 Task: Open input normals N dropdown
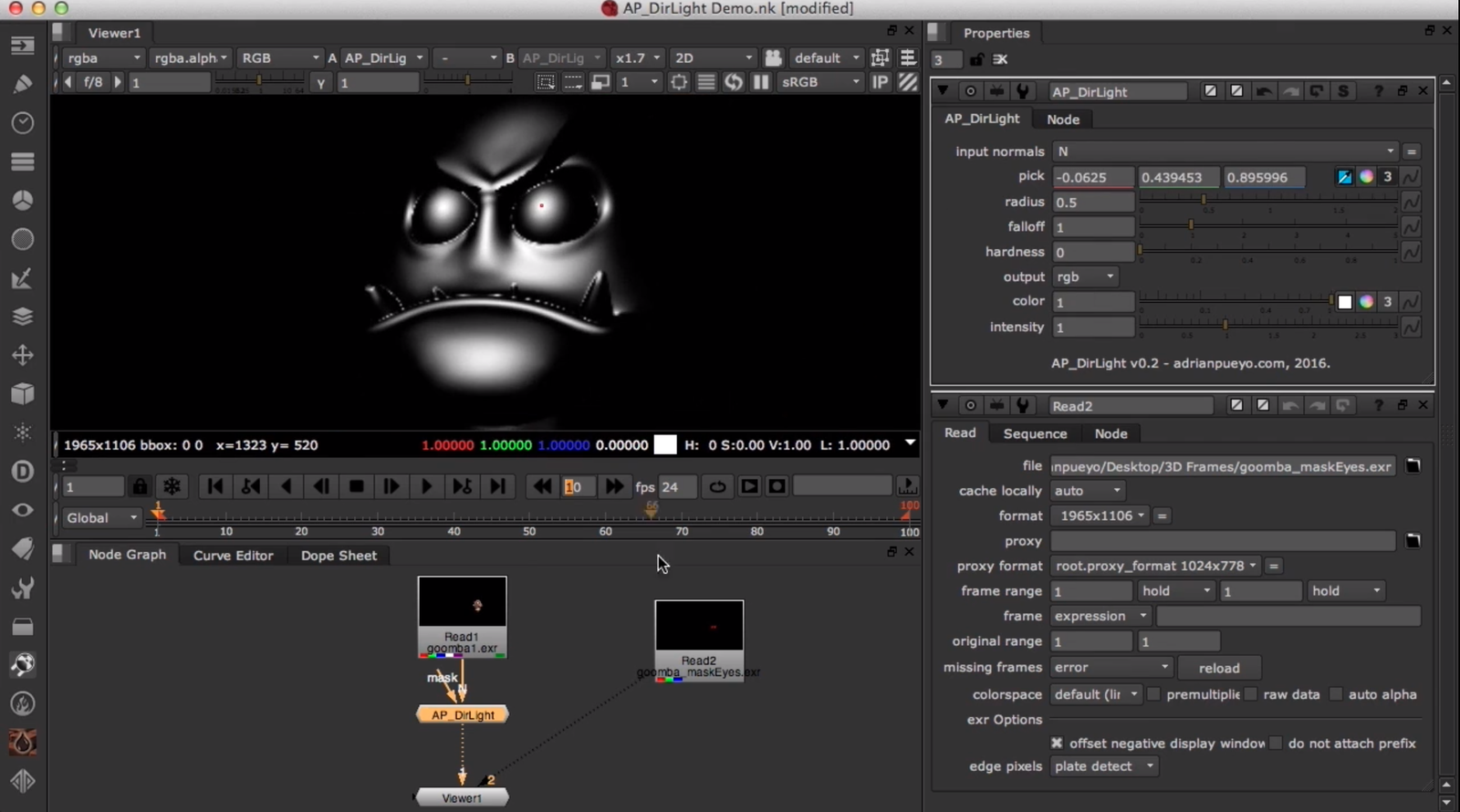1225,151
